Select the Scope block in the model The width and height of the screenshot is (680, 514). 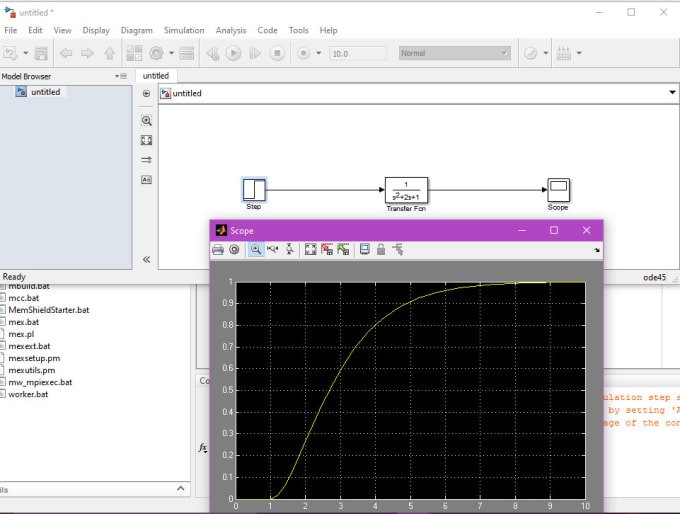point(558,190)
